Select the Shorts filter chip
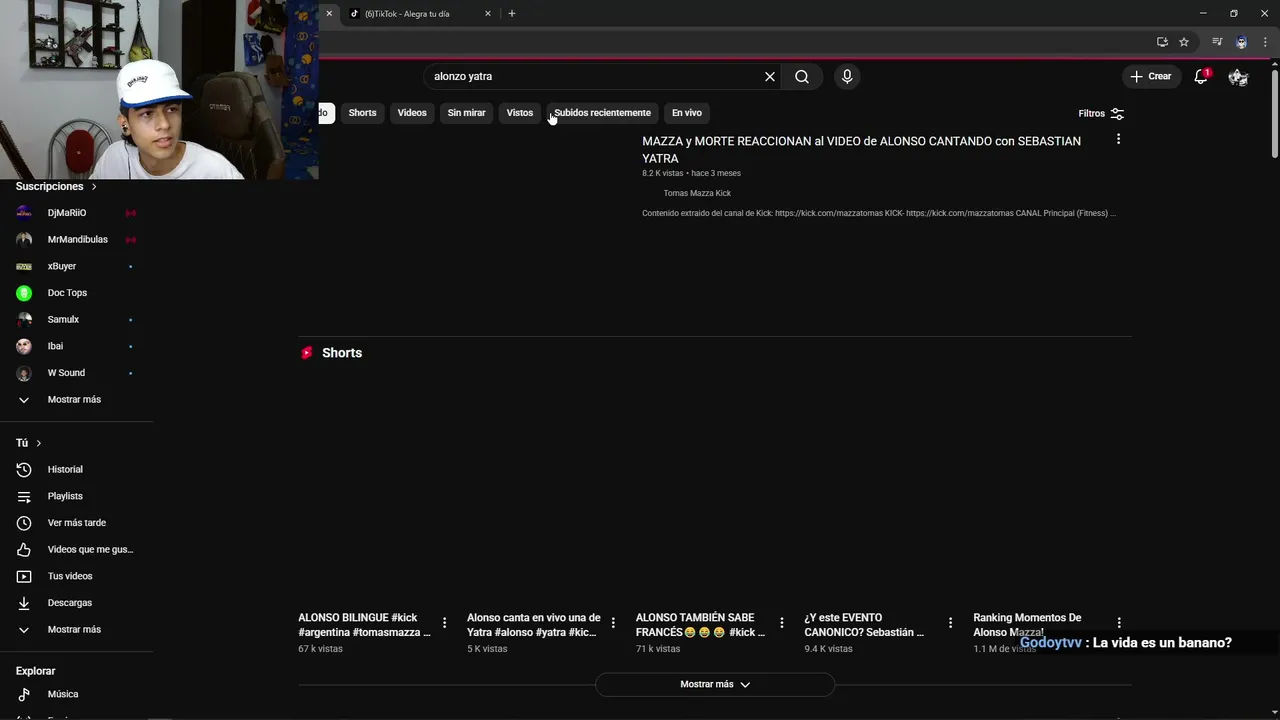 [x=362, y=113]
